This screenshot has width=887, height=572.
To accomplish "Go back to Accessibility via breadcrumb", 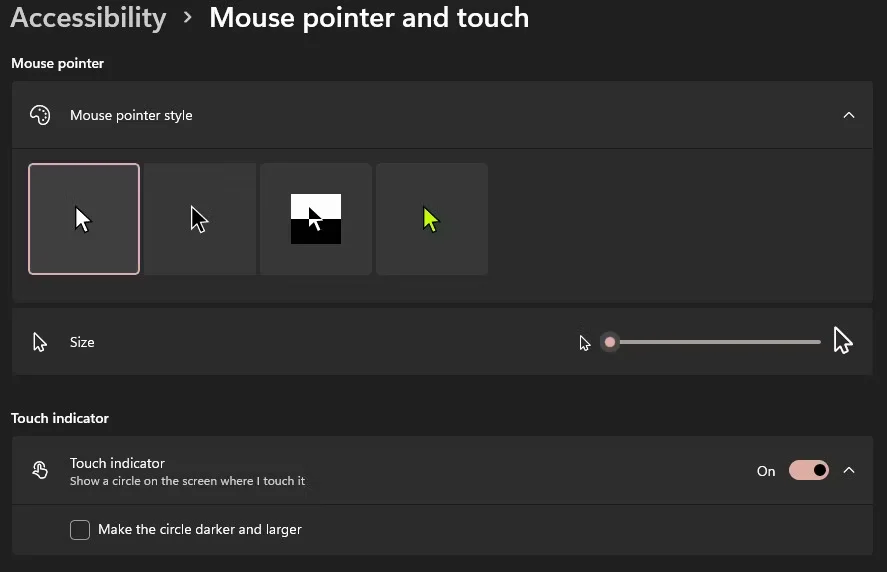I will tap(88, 18).
